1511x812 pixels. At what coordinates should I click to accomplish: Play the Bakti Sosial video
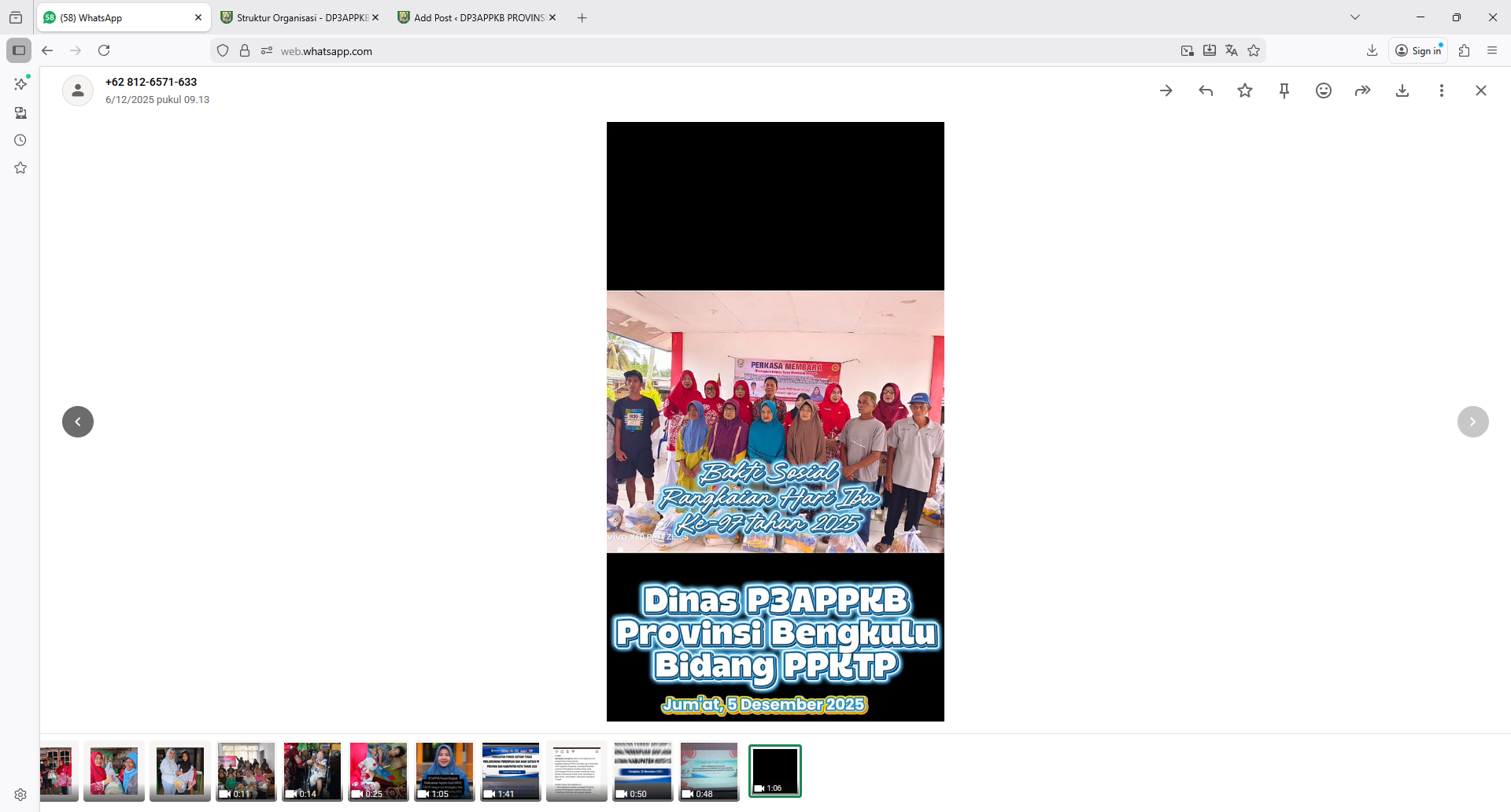pyautogui.click(x=775, y=422)
